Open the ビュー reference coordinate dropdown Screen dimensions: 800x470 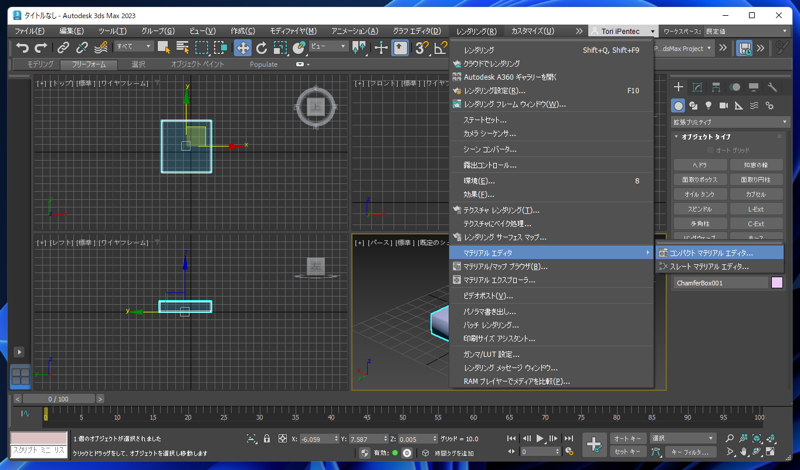tap(329, 46)
